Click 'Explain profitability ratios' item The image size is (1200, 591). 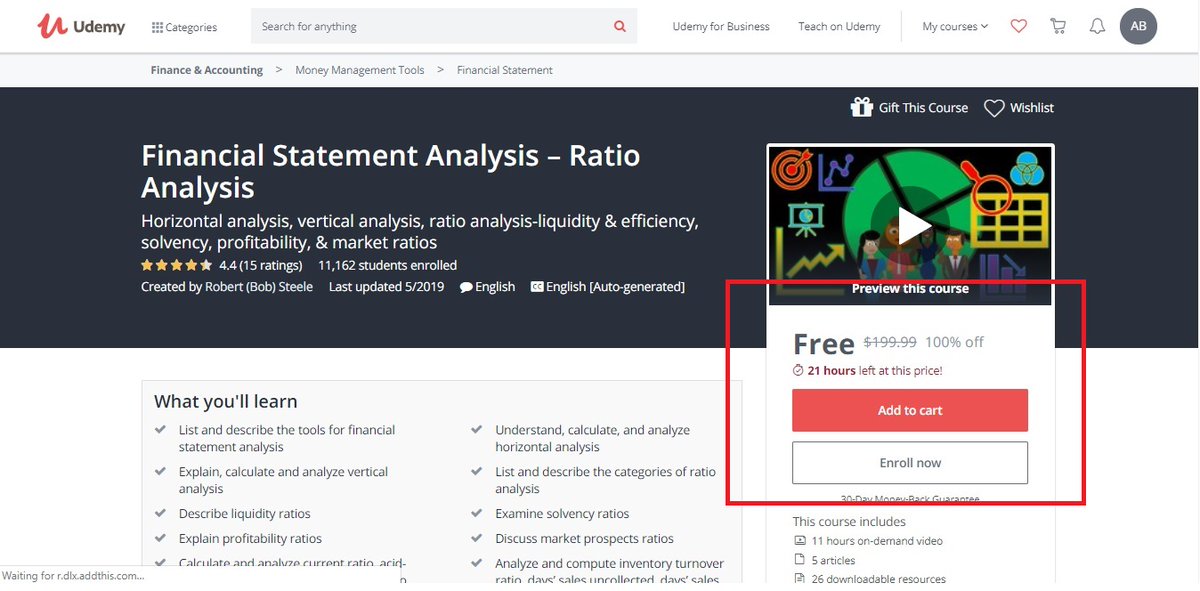click(x=250, y=539)
